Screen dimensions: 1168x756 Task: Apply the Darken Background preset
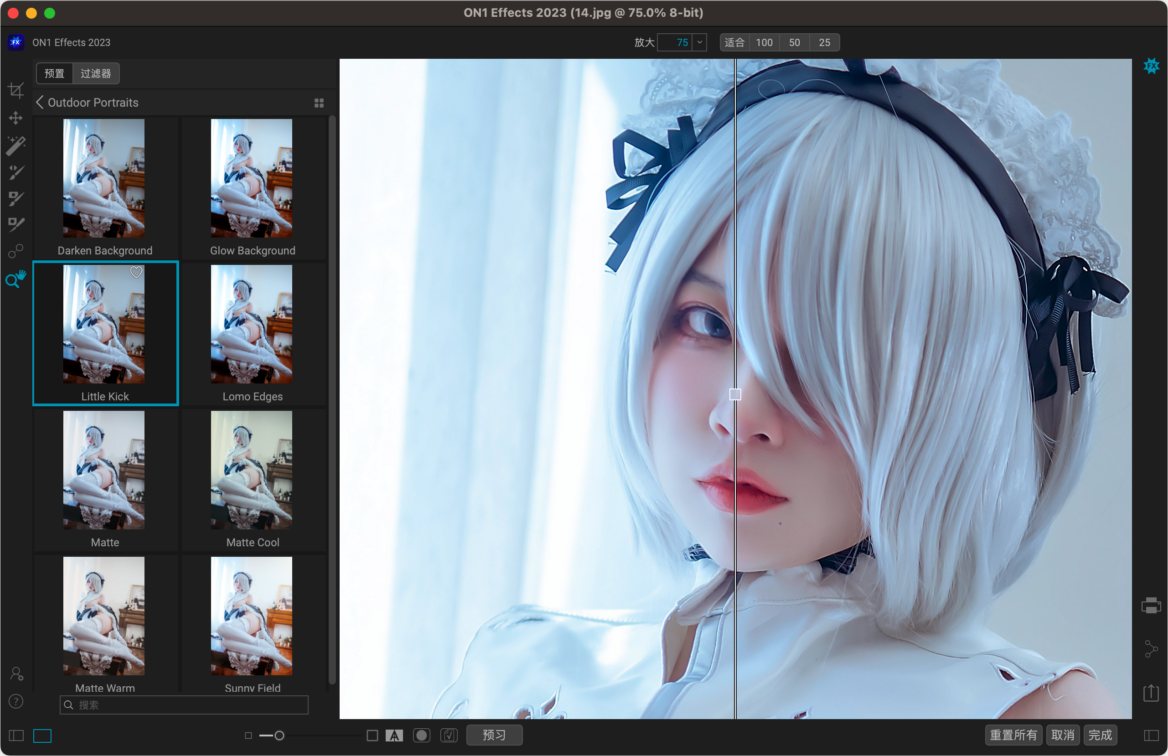pos(105,188)
